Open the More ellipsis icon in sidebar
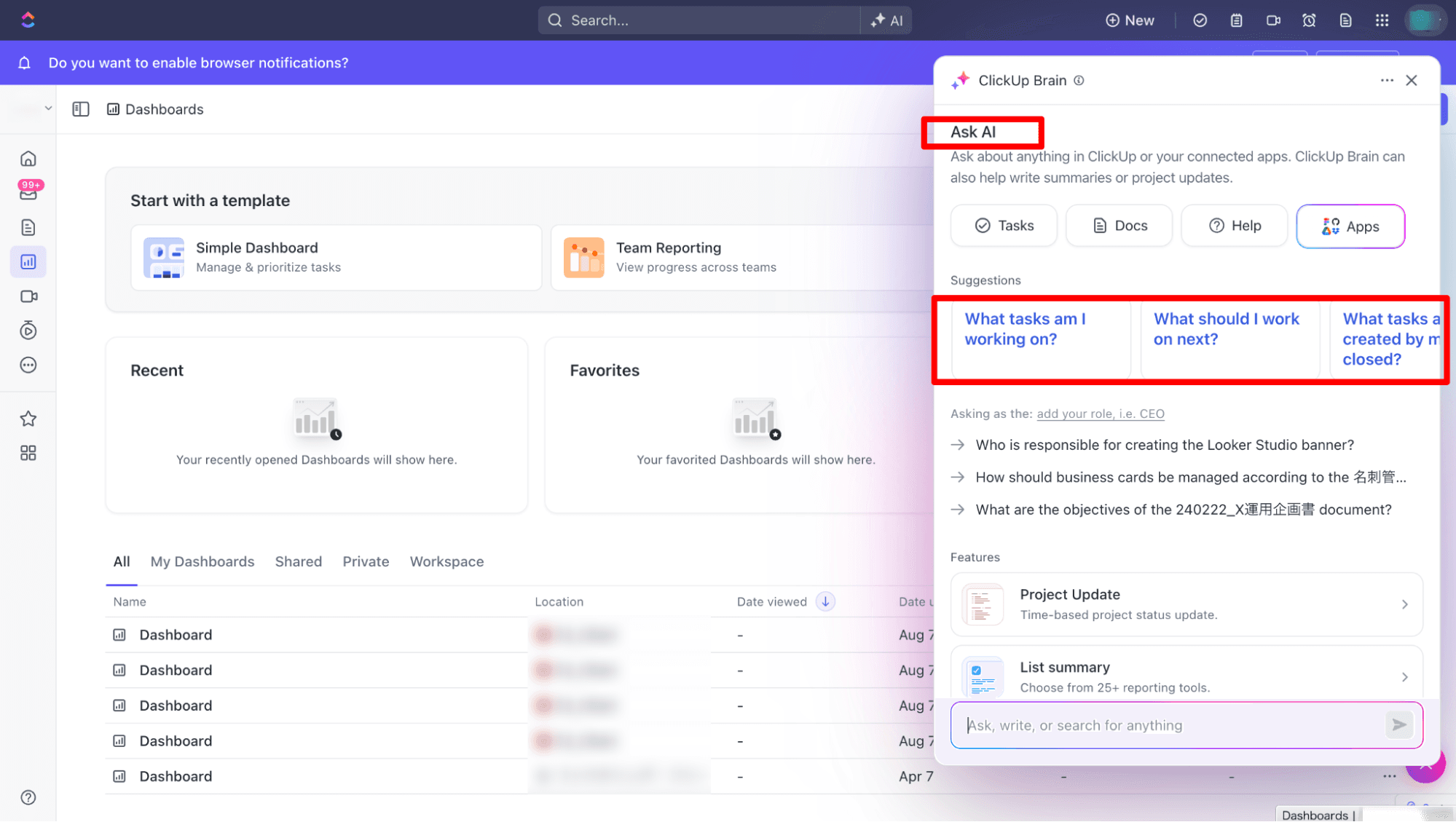 coord(28,365)
